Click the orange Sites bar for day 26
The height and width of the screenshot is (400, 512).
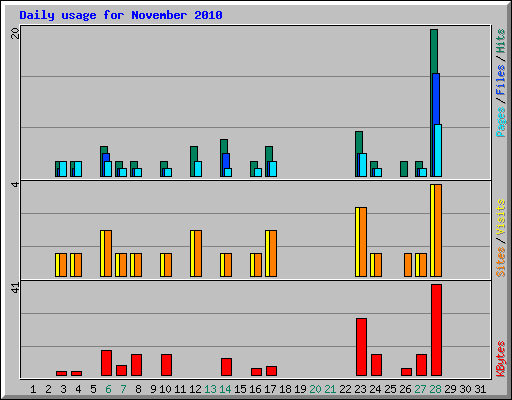coord(408,265)
